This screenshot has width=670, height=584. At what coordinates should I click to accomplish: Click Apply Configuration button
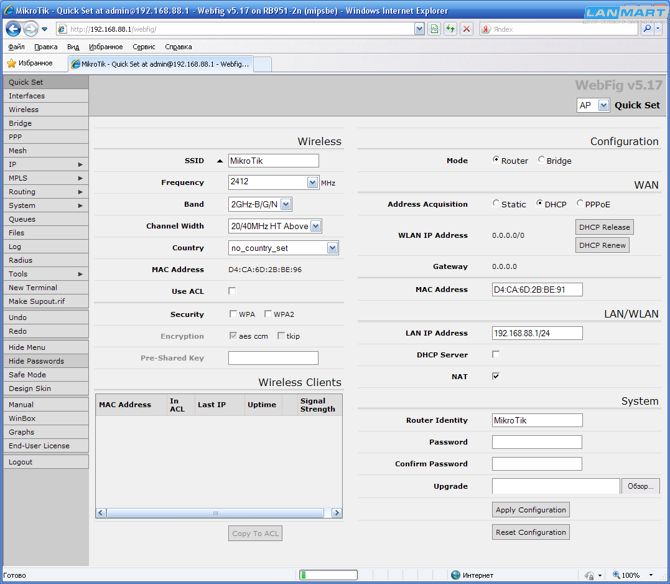coord(531,510)
